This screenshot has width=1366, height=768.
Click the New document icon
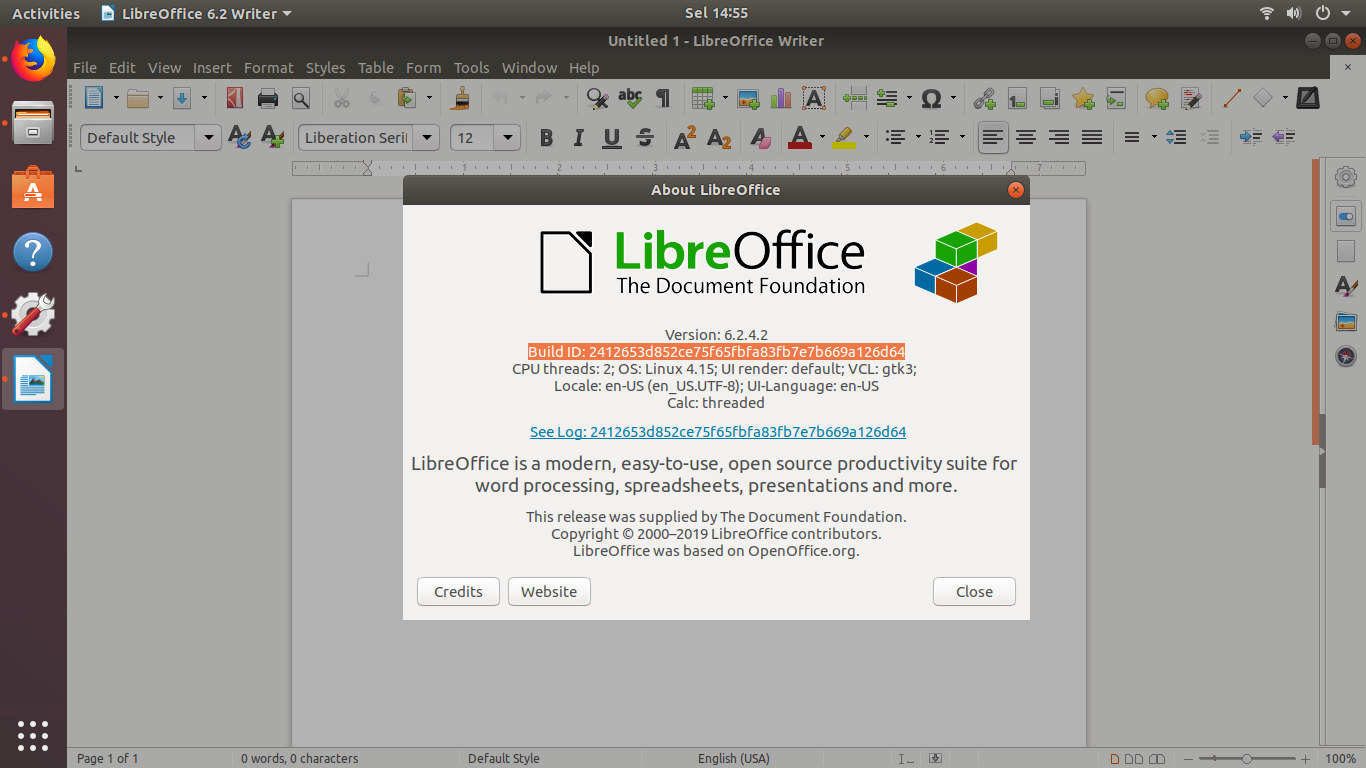click(x=94, y=98)
